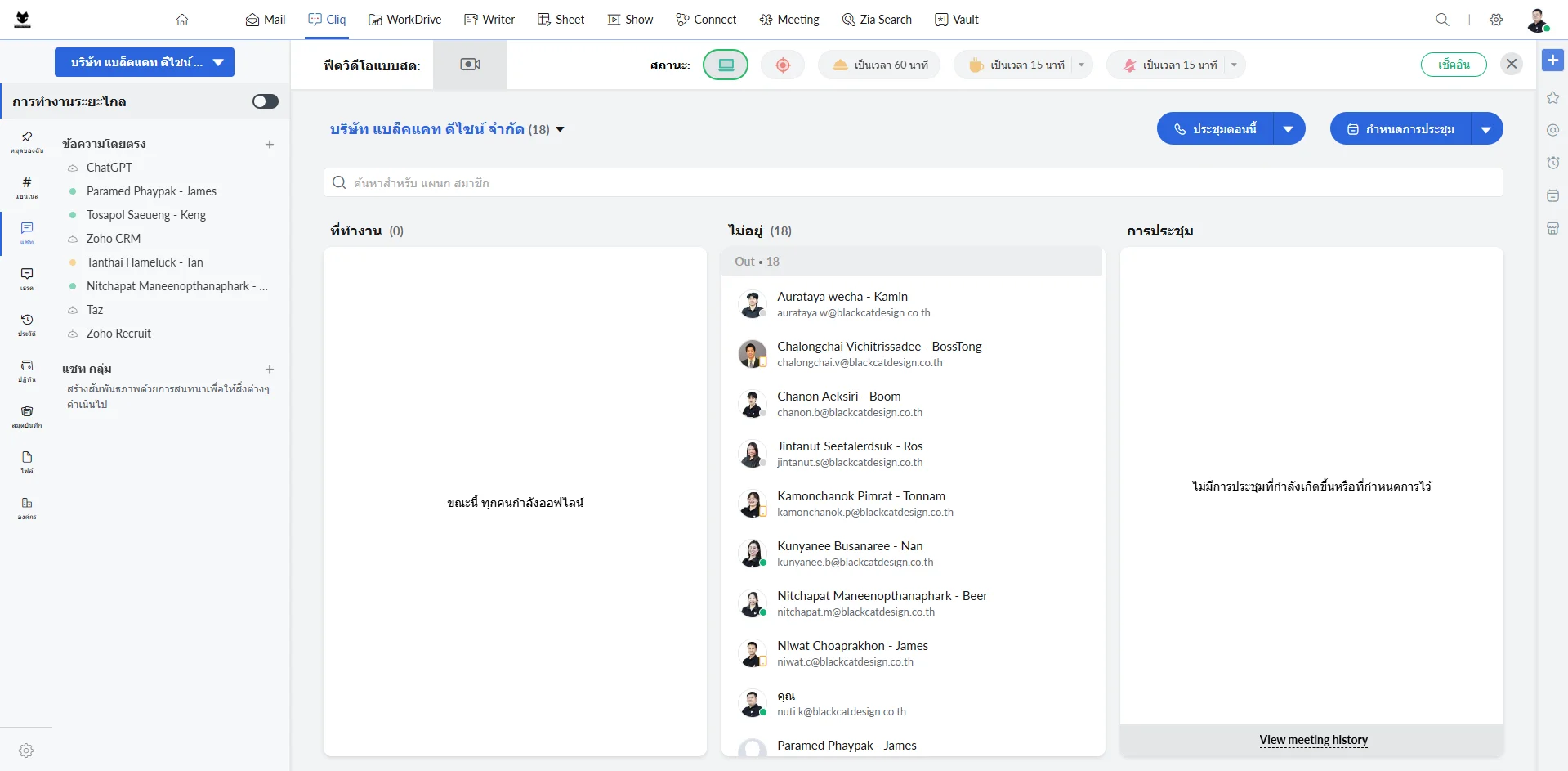1568x771 pixels.
Task: Expand the Schedule Meeting dropdown arrow
Action: [x=1486, y=129]
